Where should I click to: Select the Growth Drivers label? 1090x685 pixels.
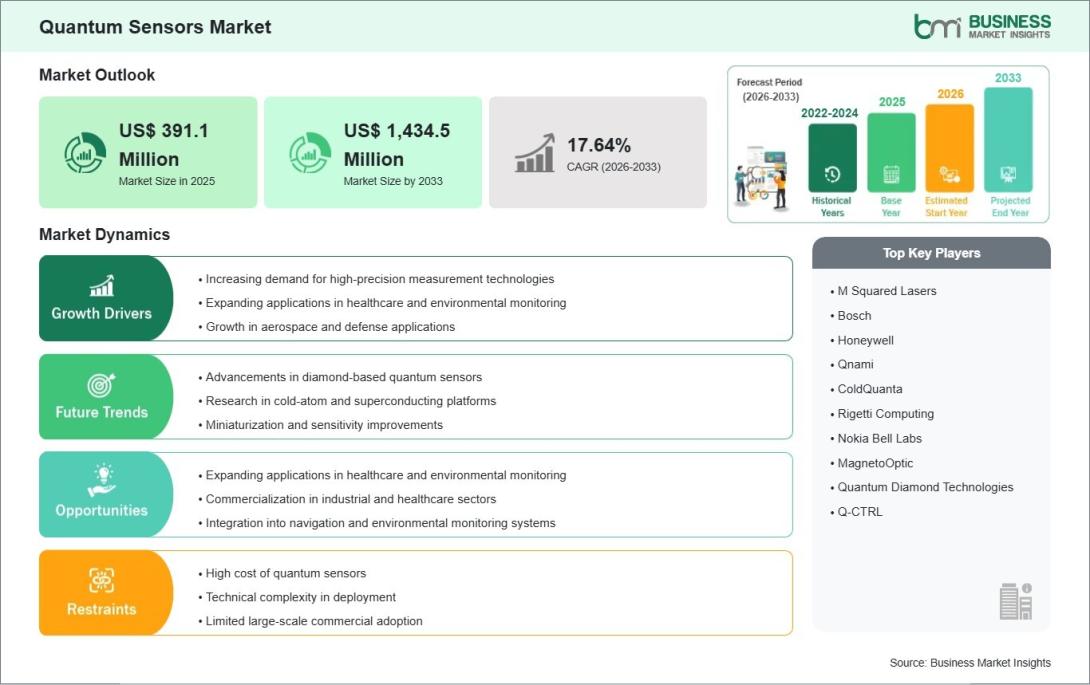pos(101,314)
